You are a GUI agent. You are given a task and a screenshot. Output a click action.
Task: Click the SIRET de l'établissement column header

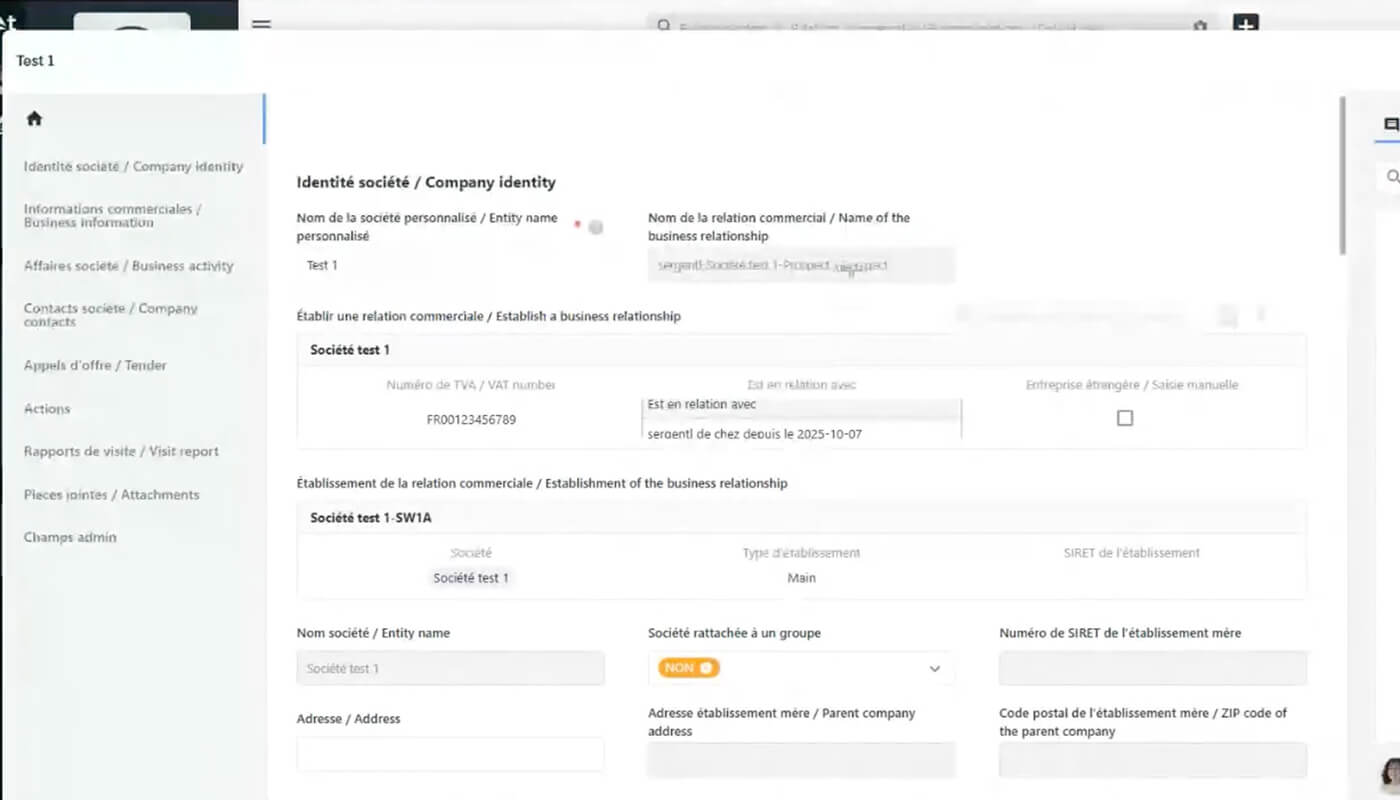(1132, 553)
